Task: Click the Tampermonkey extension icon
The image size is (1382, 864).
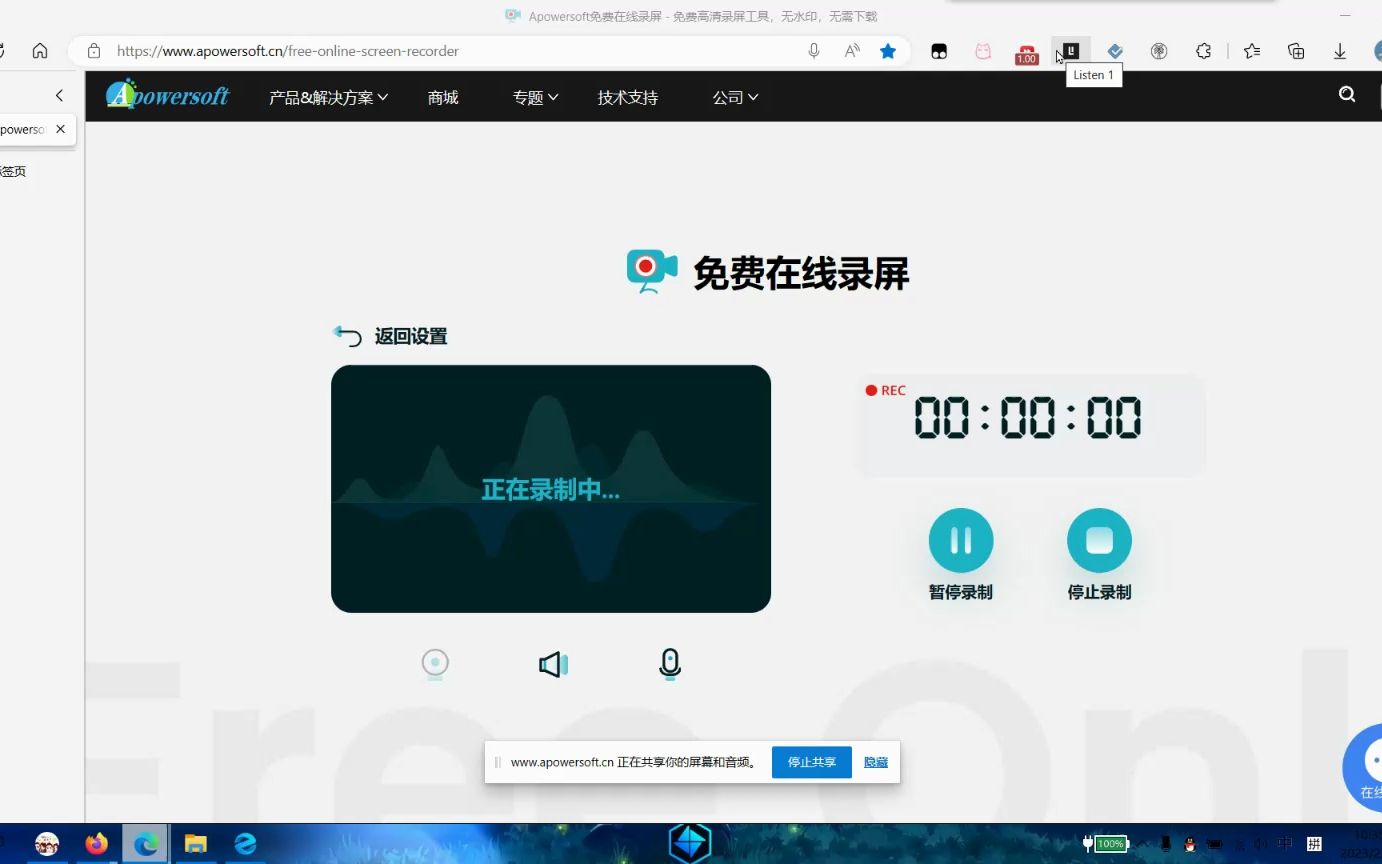Action: click(x=939, y=52)
